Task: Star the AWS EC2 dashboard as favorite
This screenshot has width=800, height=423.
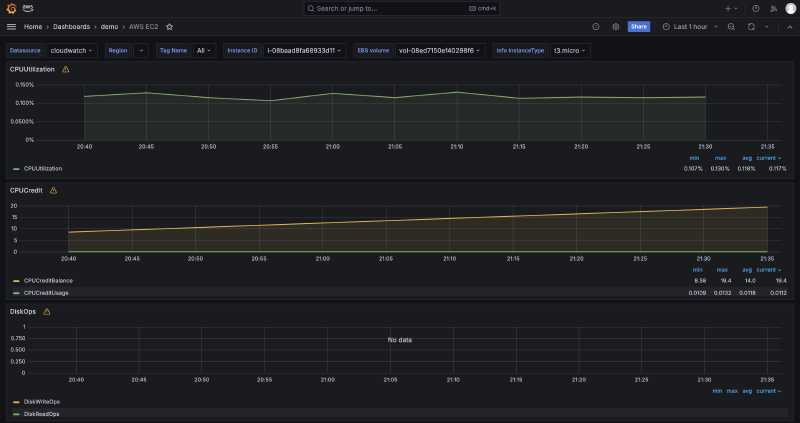Action: click(169, 27)
